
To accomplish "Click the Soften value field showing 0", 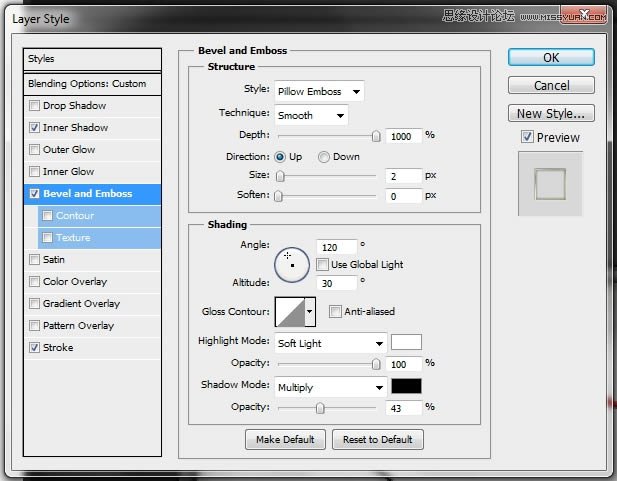I will 404,196.
